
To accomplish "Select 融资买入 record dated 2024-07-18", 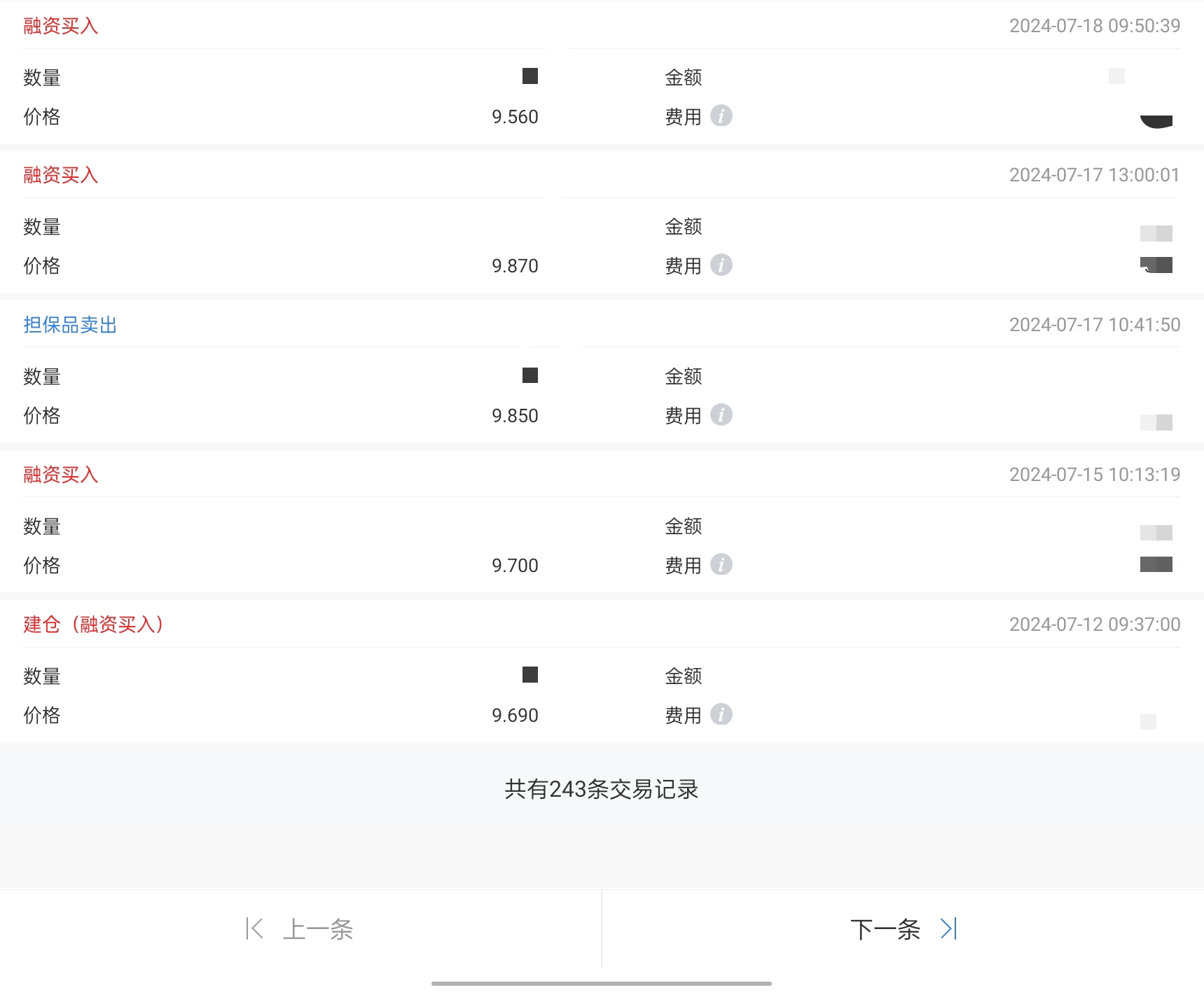I will pos(60,26).
